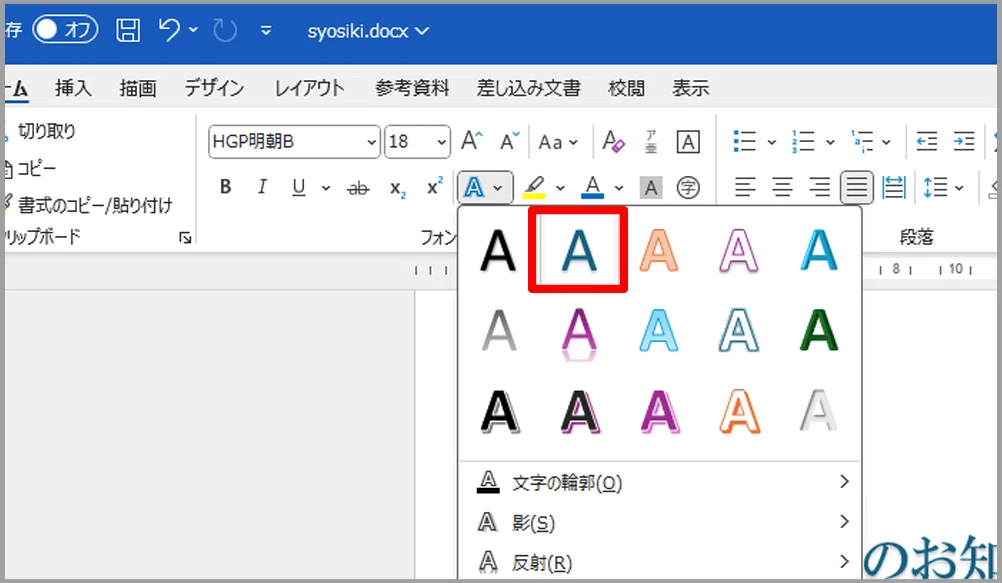The image size is (1002, 583).
Task: Click the Character Border icon
Action: point(688,142)
